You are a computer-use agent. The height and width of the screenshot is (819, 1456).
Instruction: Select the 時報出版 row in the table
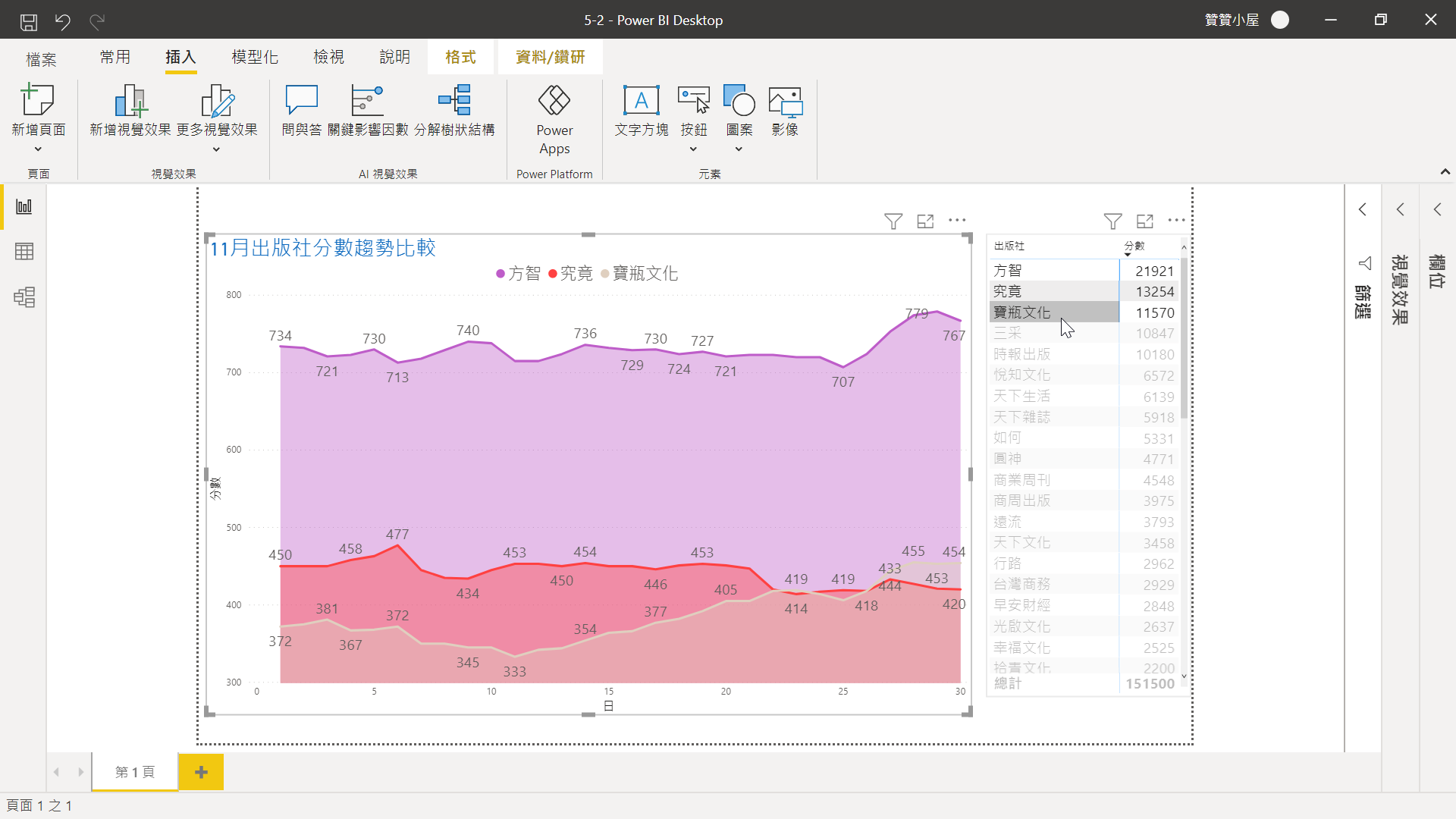point(1084,354)
